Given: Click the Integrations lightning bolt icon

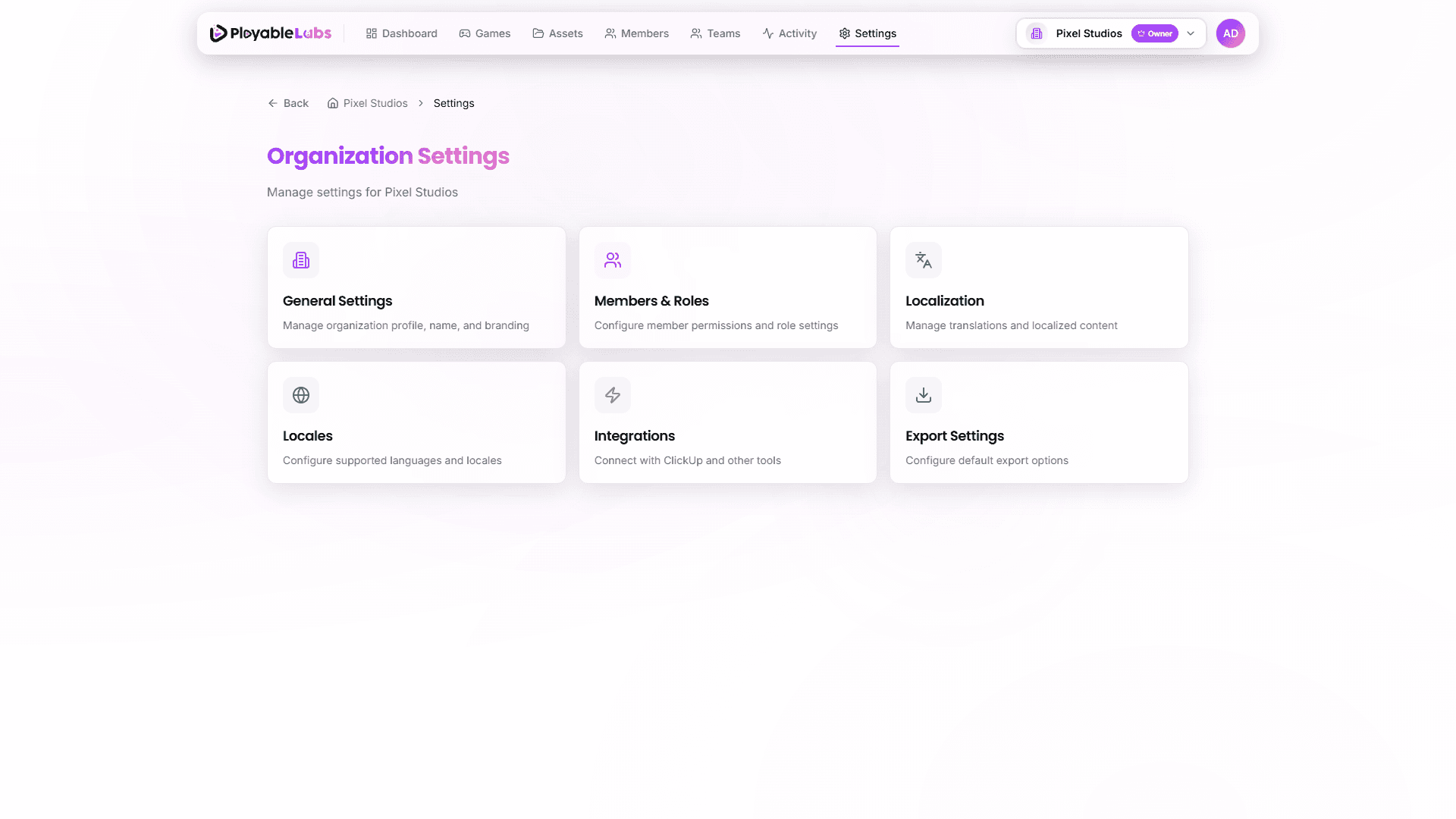Looking at the screenshot, I should [x=612, y=394].
